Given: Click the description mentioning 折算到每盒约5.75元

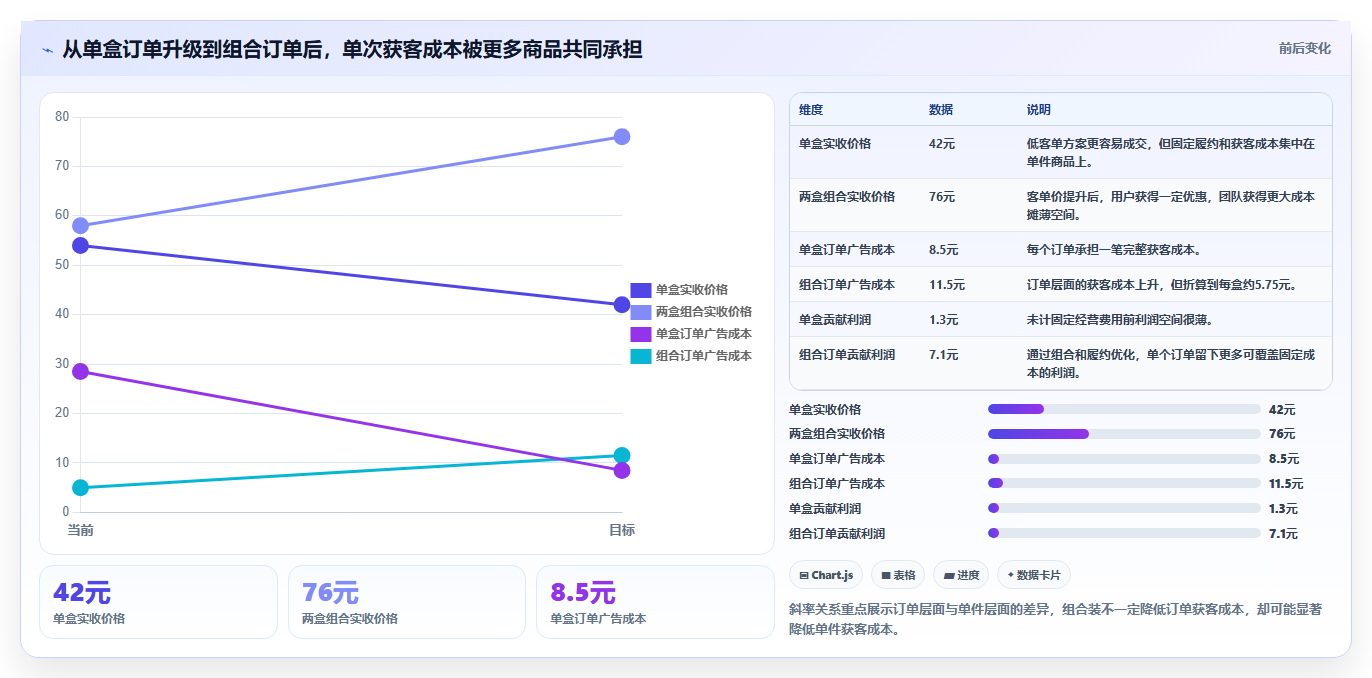Looking at the screenshot, I should [1162, 285].
